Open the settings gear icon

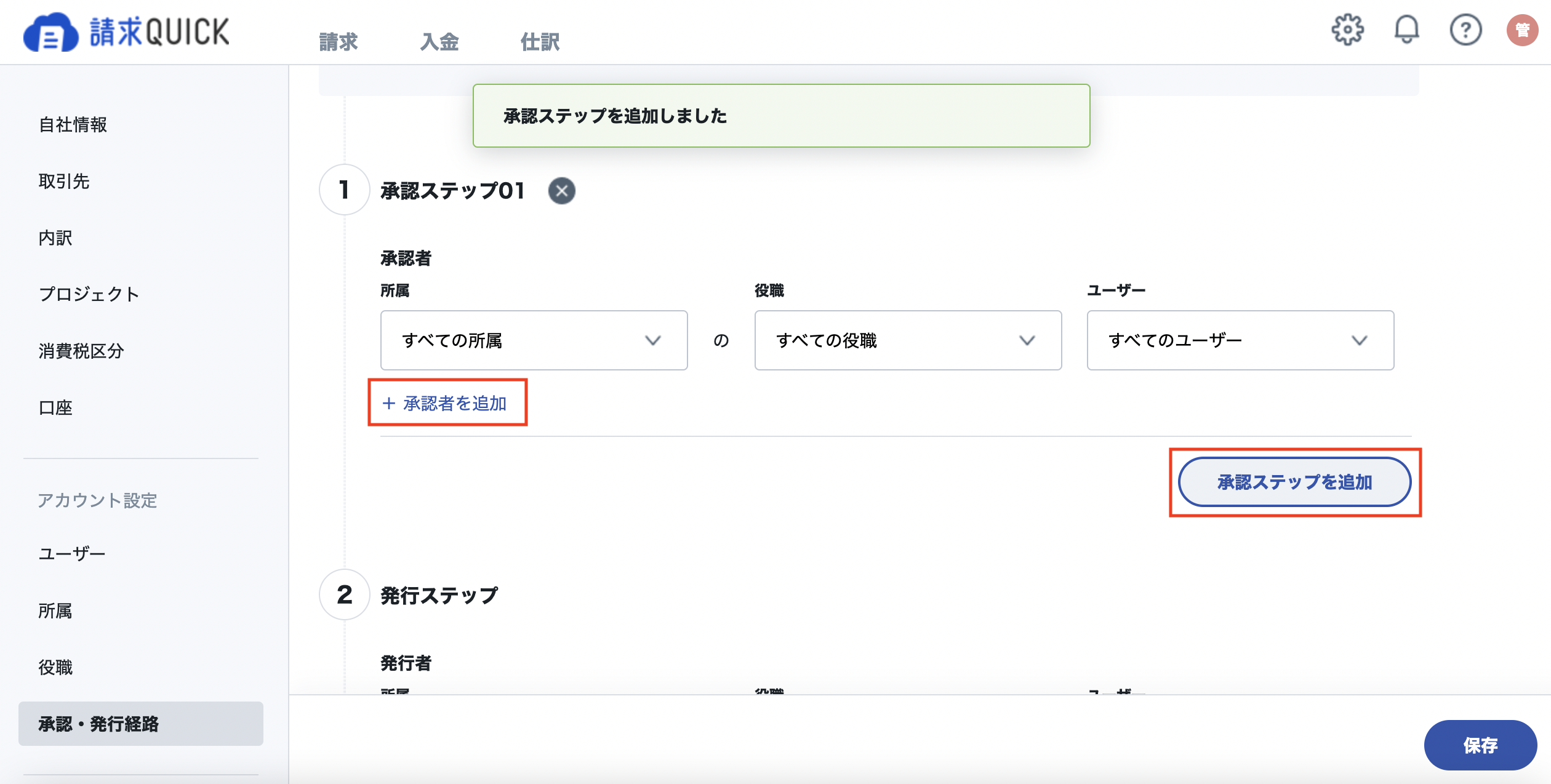[1347, 30]
